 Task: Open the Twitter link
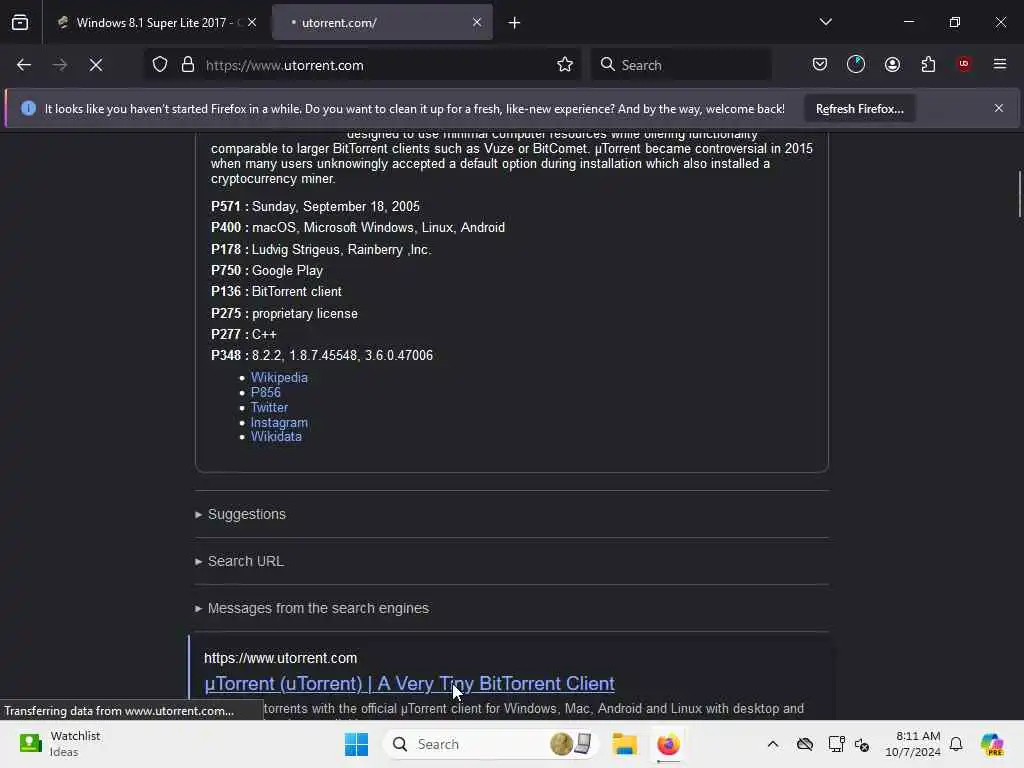click(269, 408)
